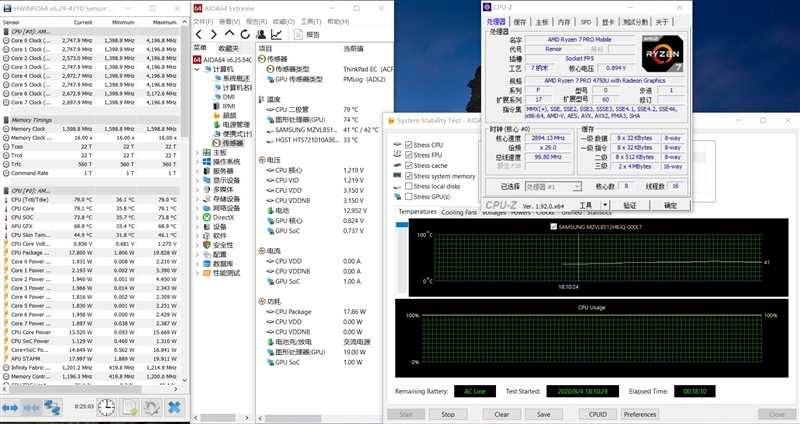Open the HWiNFO settings gear icon
800x424 pixels.
151,407
